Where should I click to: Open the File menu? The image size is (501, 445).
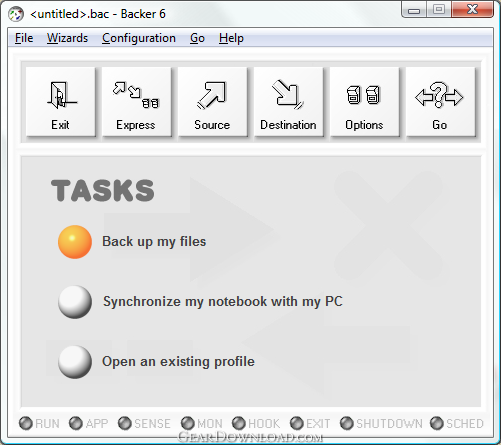[x=24, y=38]
